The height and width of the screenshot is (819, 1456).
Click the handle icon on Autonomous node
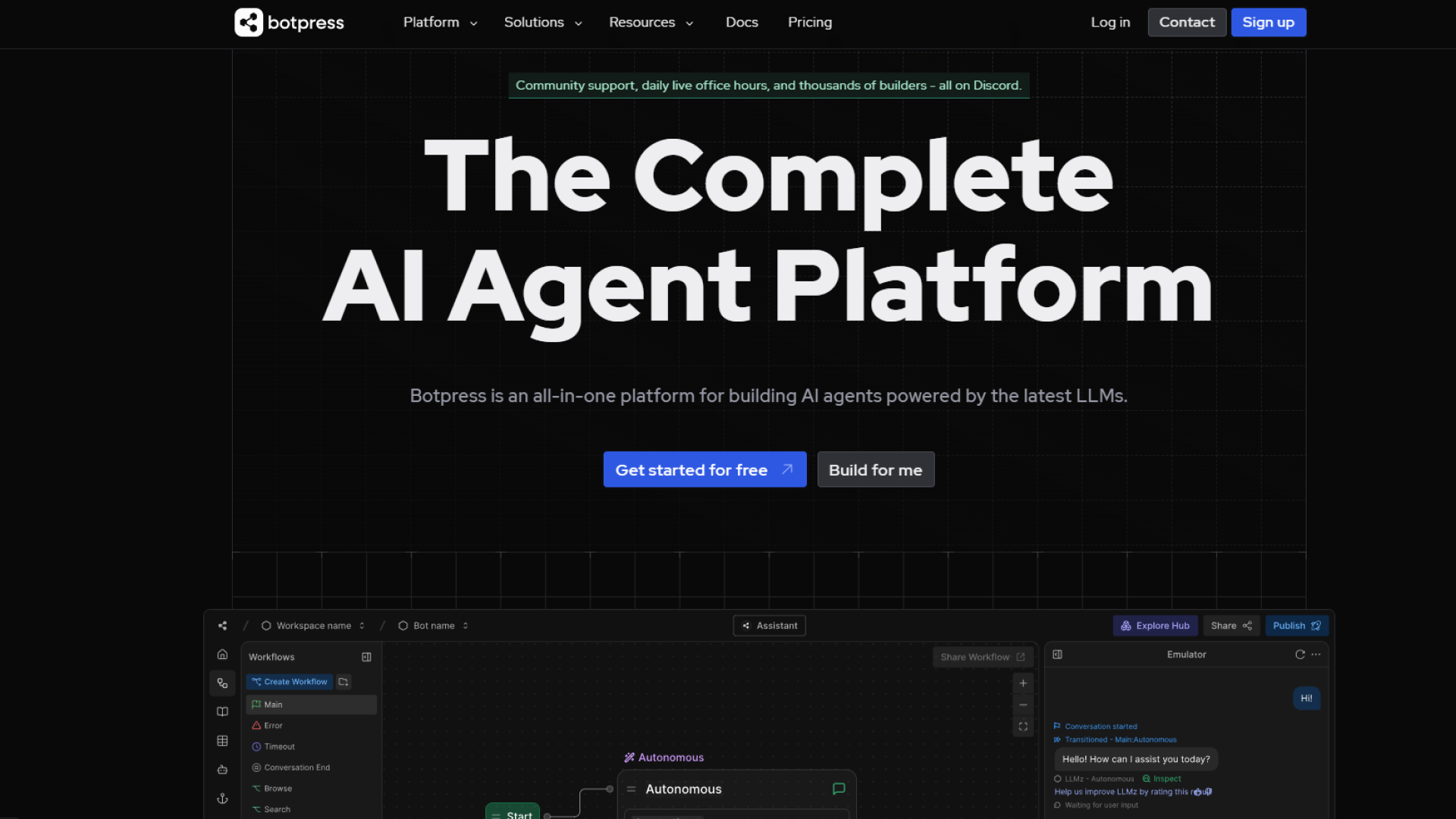click(631, 789)
